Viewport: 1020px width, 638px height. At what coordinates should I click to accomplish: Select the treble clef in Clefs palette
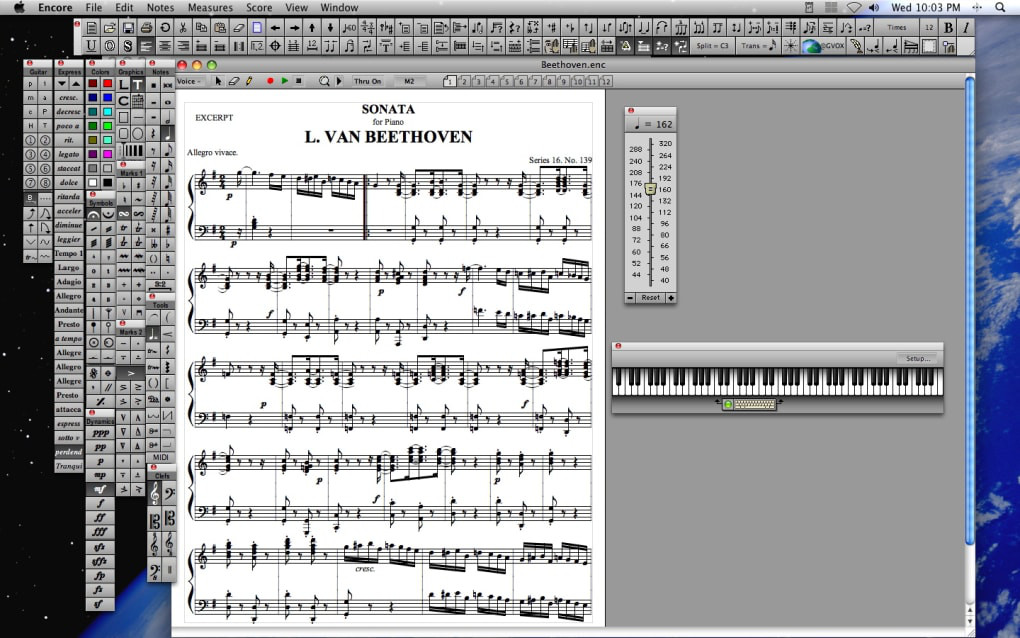pyautogui.click(x=154, y=494)
